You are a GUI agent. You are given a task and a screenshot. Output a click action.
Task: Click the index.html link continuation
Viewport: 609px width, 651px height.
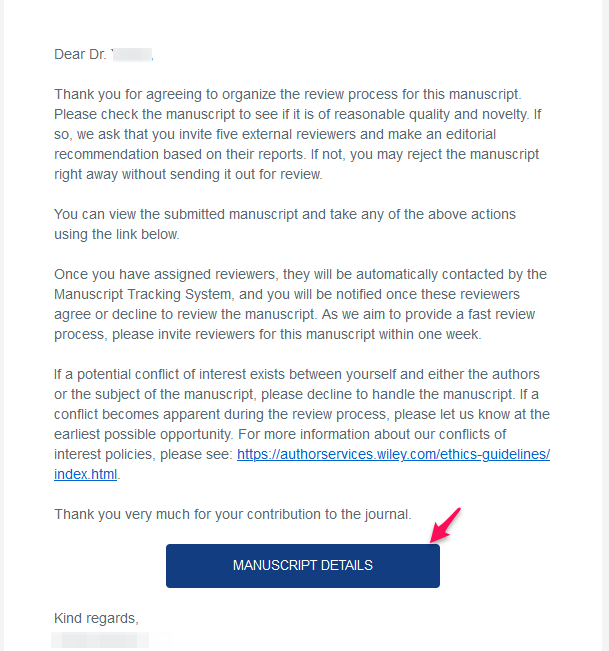coord(86,474)
